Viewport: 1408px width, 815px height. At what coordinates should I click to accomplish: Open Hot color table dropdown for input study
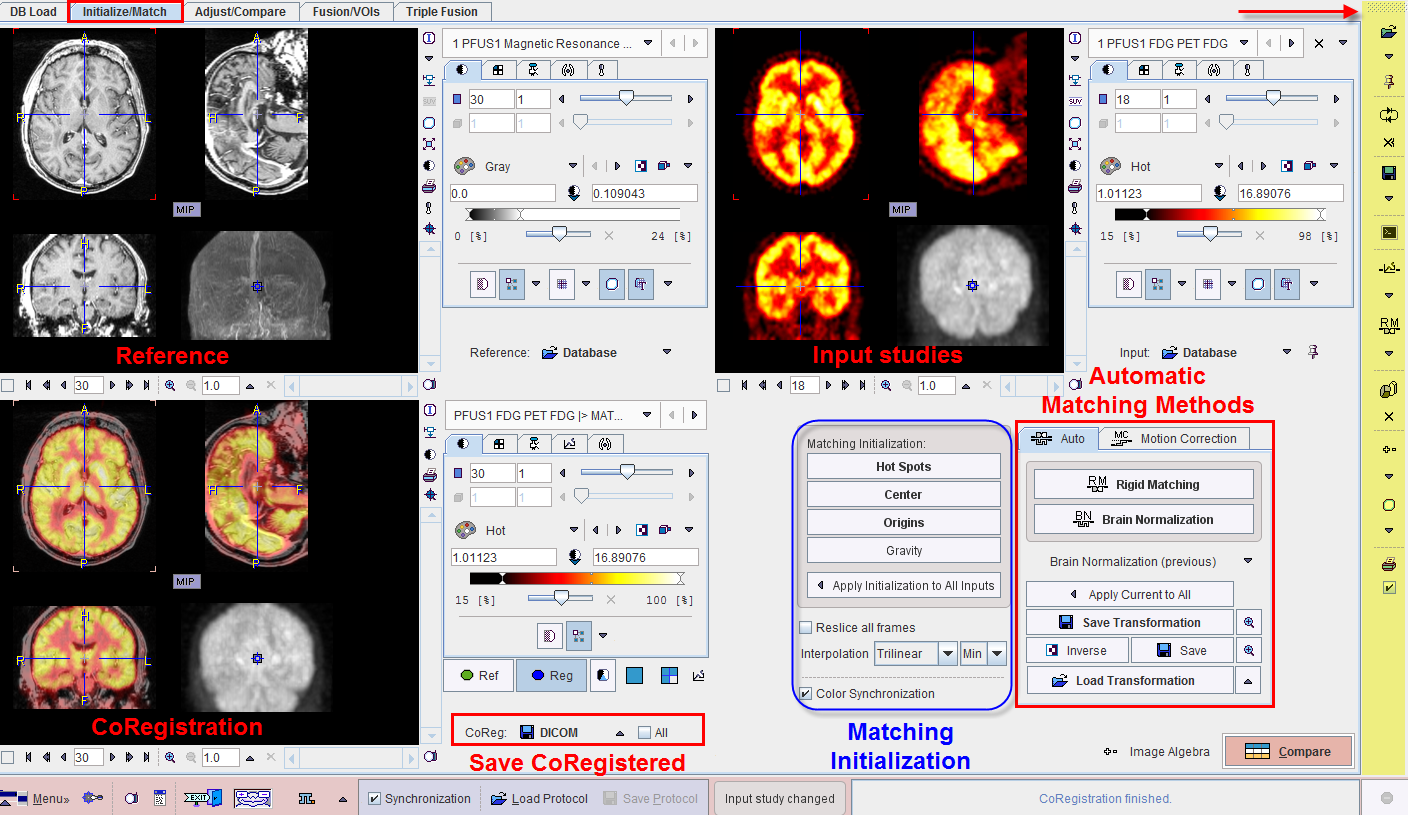click(1219, 167)
